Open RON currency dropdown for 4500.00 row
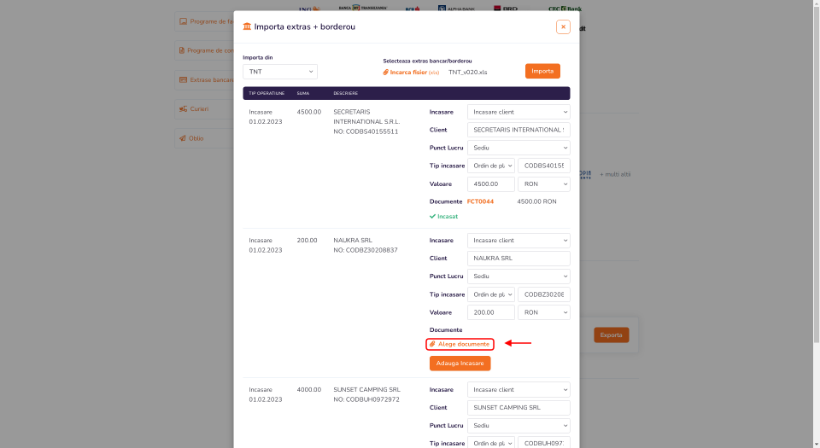Image resolution: width=820 pixels, height=448 pixels. click(544, 184)
